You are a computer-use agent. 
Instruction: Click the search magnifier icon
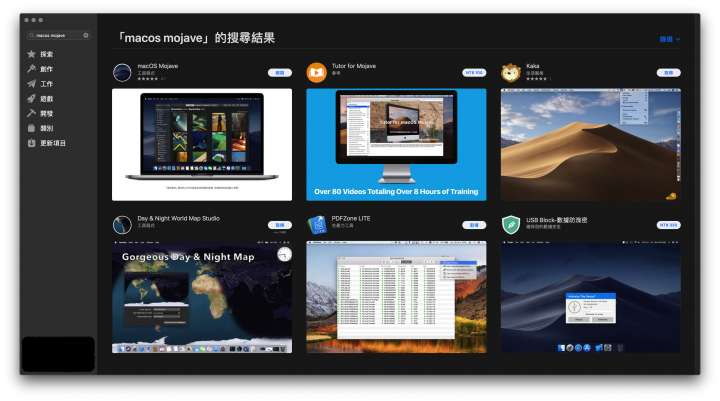pyautogui.click(x=32, y=35)
